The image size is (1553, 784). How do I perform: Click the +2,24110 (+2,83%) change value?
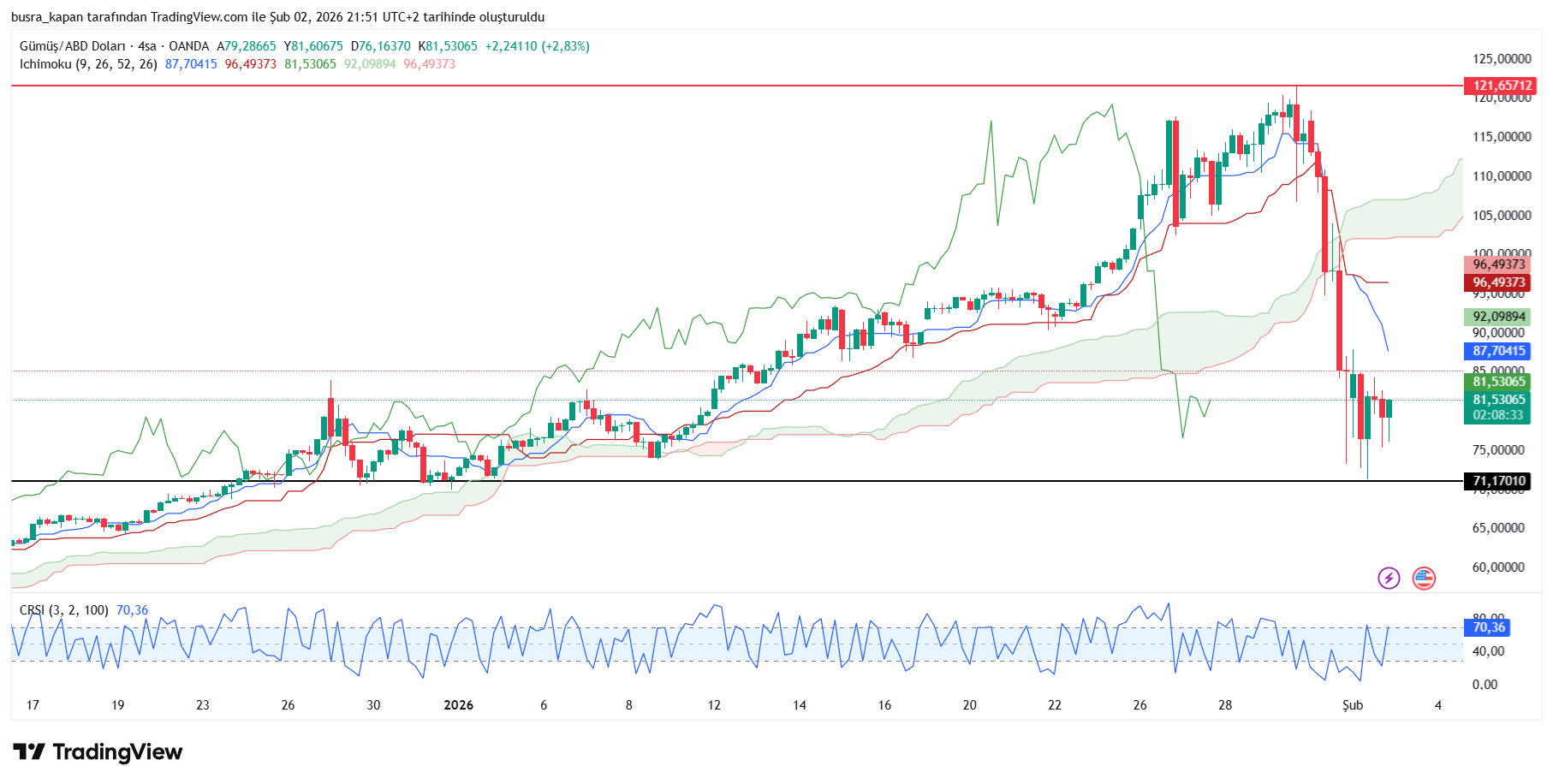(x=537, y=46)
